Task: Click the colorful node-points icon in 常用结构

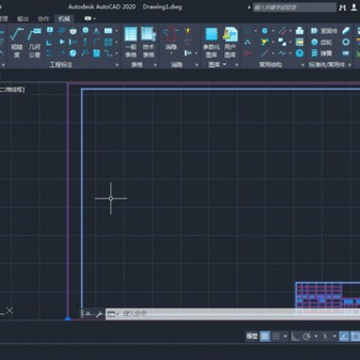Action: 265,42
